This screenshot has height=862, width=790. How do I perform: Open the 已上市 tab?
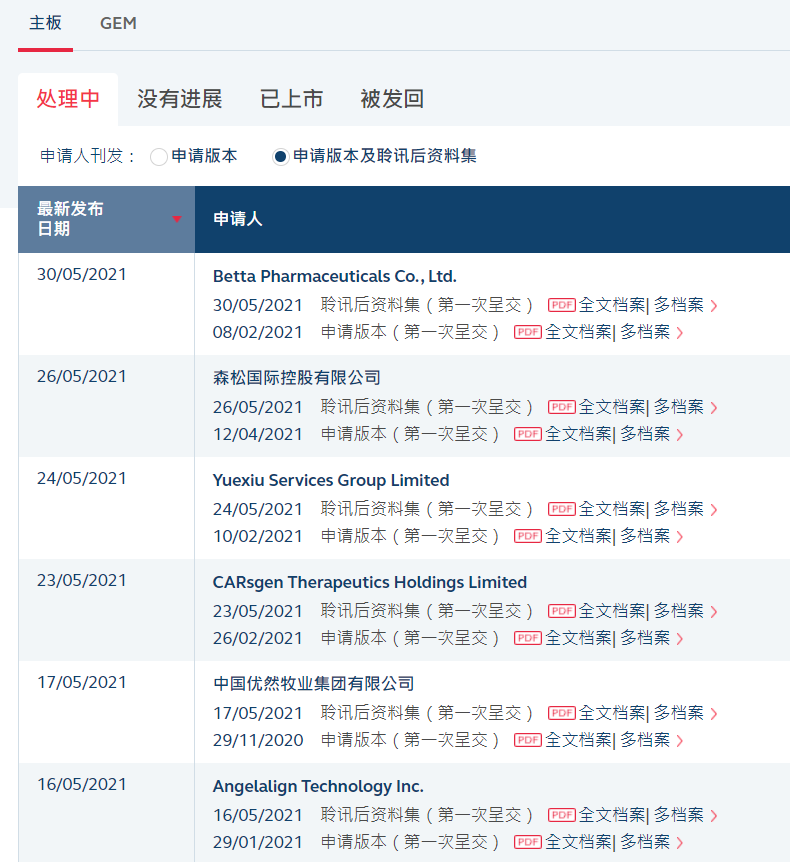point(291,99)
